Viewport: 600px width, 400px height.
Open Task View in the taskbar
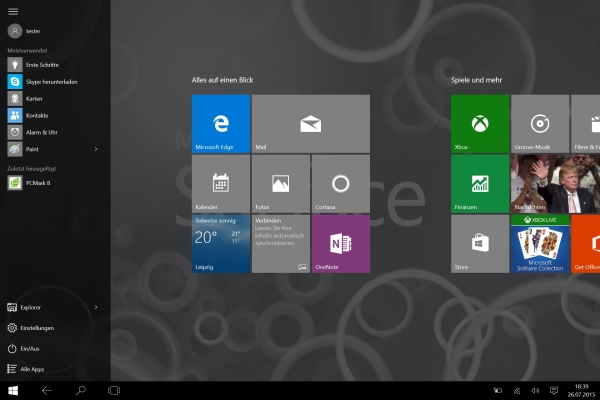click(x=114, y=390)
